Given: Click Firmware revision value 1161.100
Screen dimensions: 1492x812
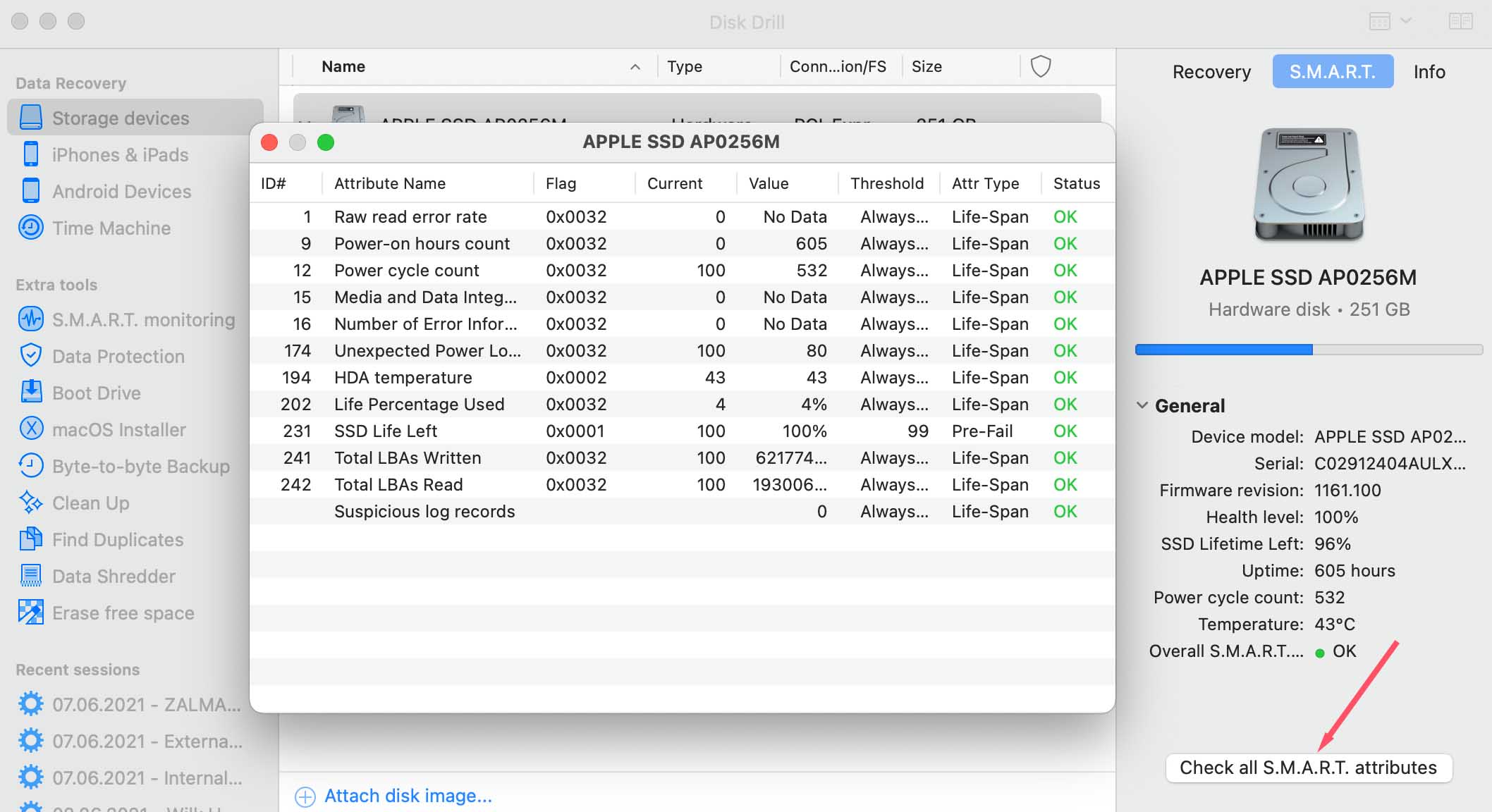Looking at the screenshot, I should 1347,490.
